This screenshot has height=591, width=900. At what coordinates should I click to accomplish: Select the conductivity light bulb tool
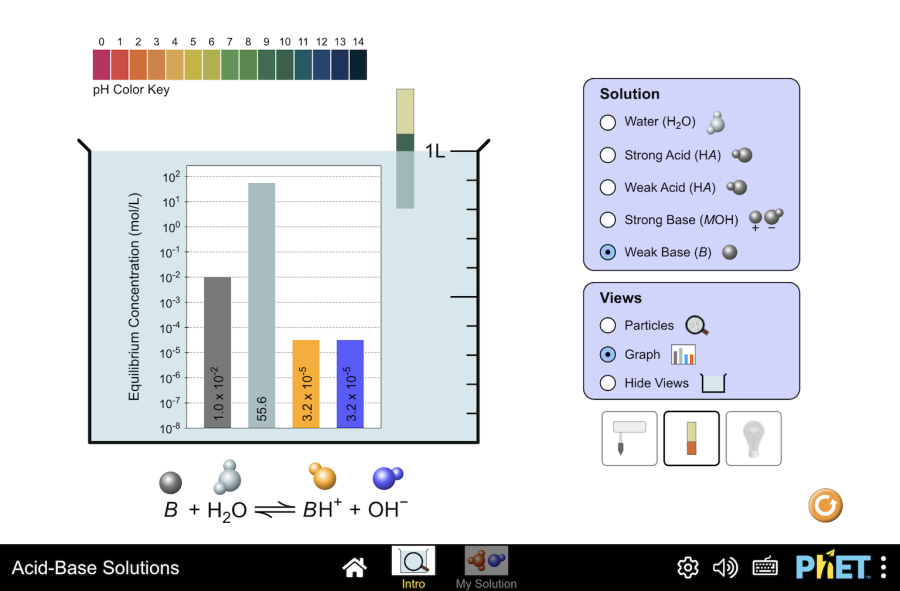coord(753,438)
